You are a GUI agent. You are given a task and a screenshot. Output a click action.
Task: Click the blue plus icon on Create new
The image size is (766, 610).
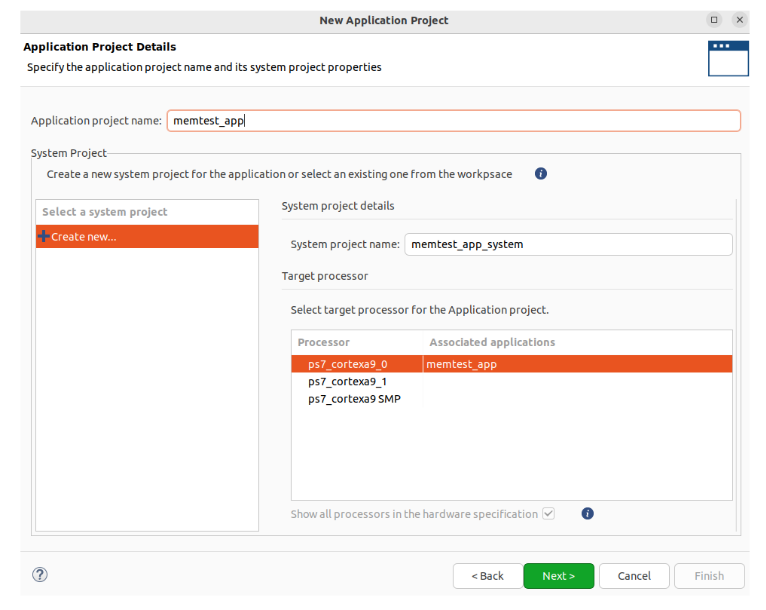click(43, 236)
